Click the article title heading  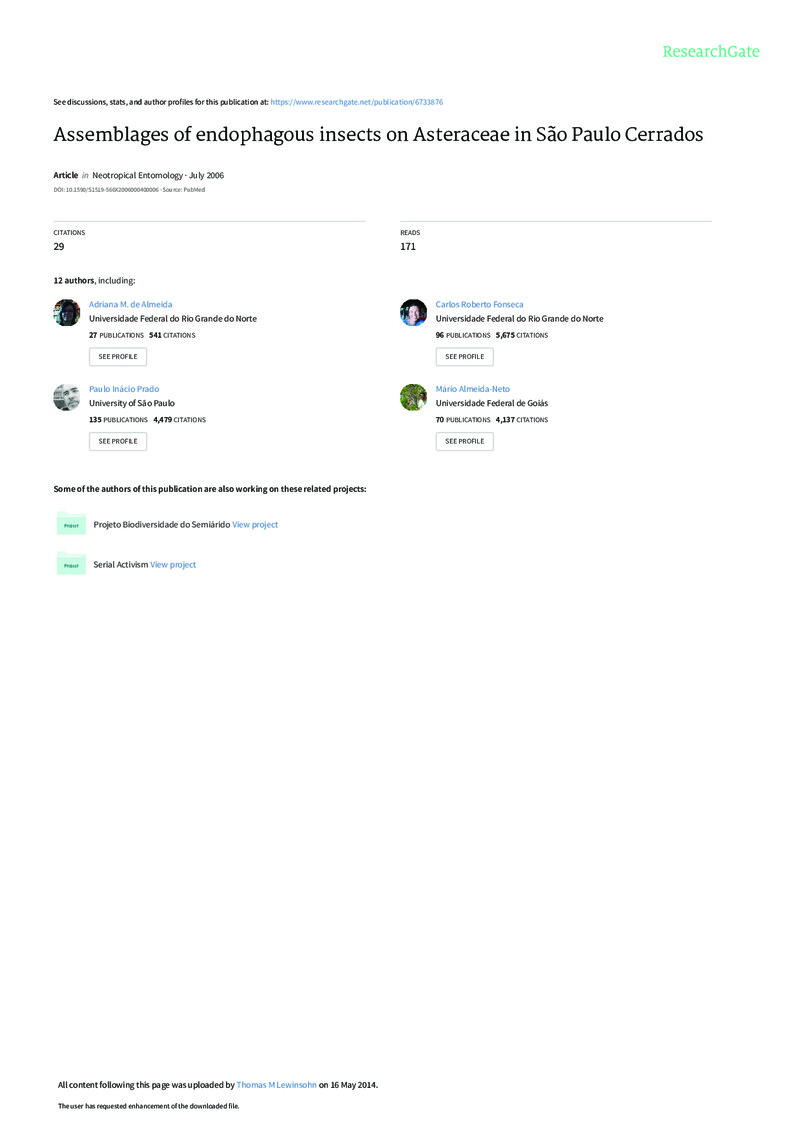point(378,135)
